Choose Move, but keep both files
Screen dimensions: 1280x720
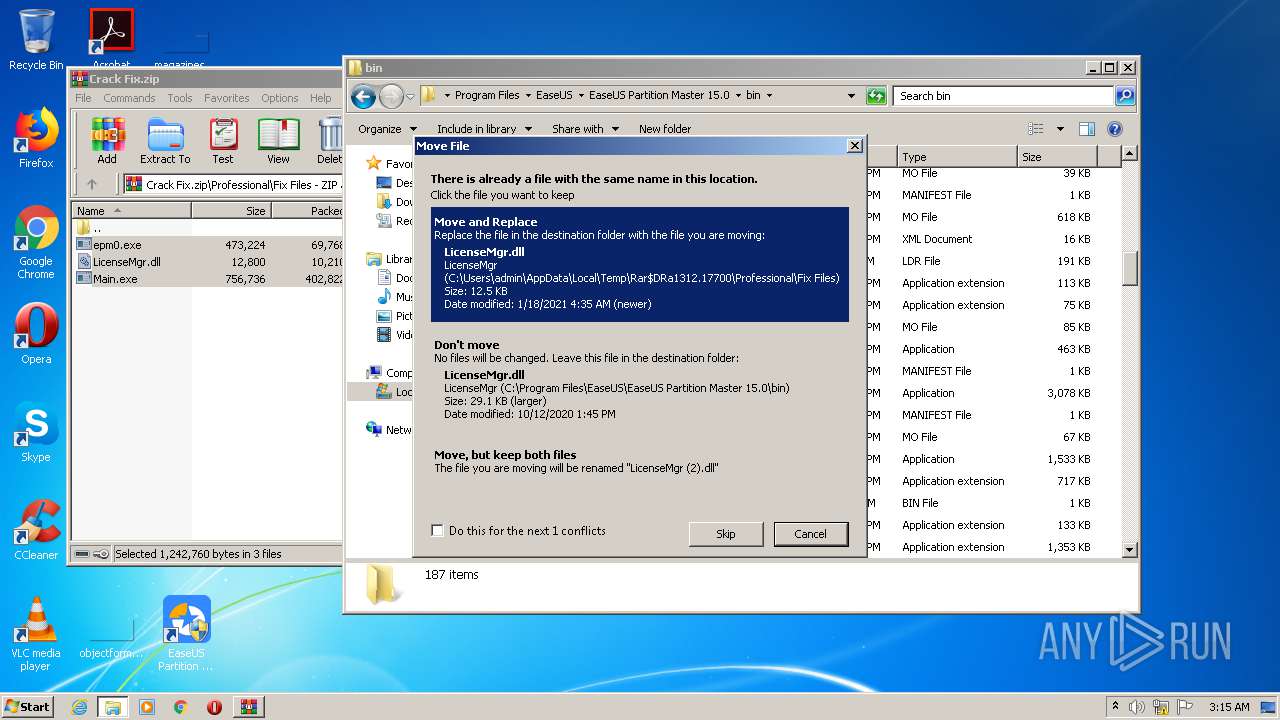[x=640, y=461]
